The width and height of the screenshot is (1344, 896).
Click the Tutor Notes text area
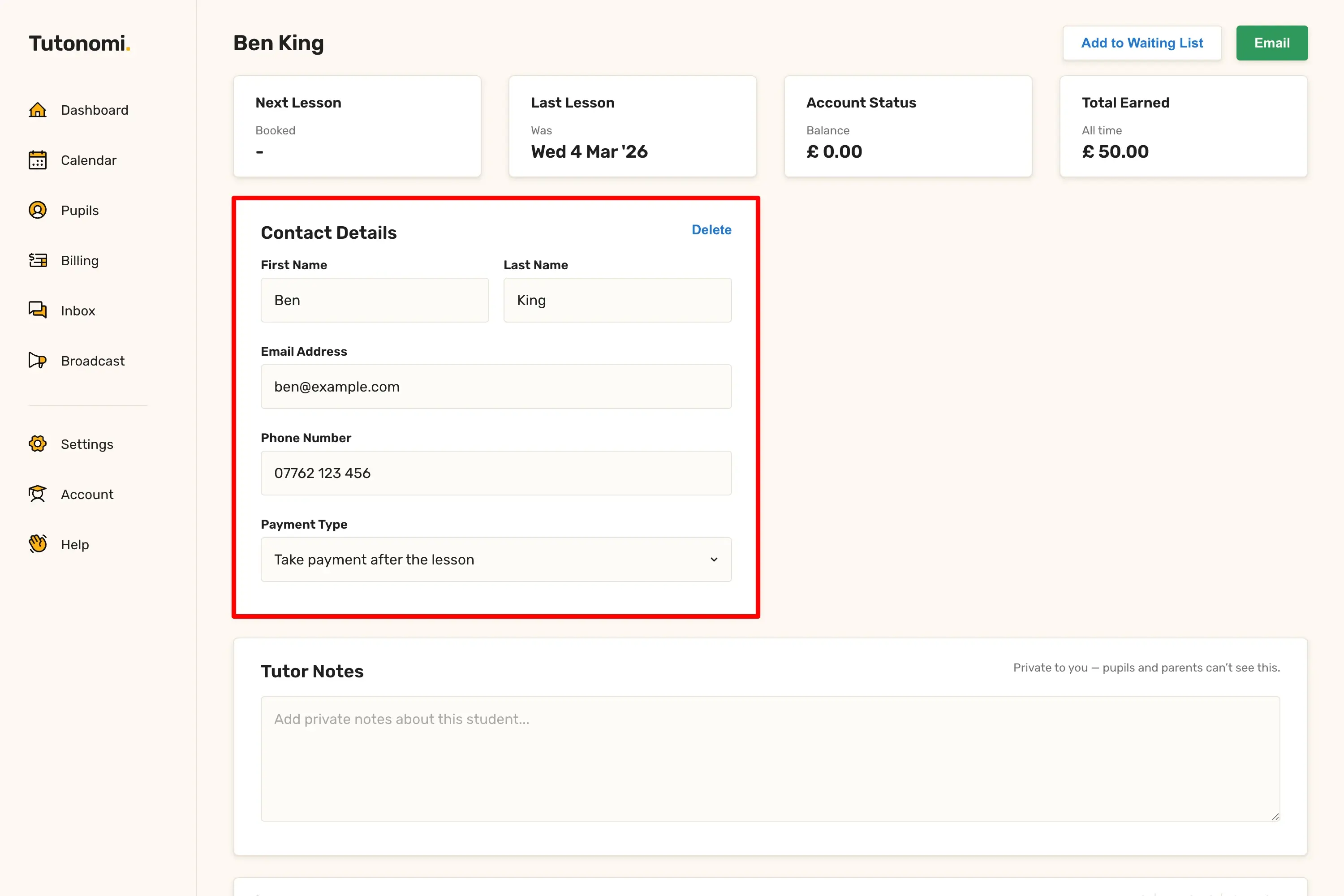[770, 758]
